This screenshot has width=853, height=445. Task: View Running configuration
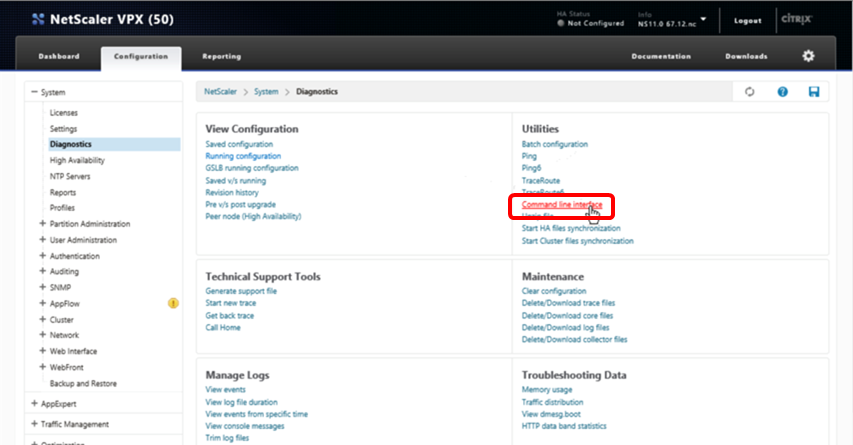click(x=243, y=156)
